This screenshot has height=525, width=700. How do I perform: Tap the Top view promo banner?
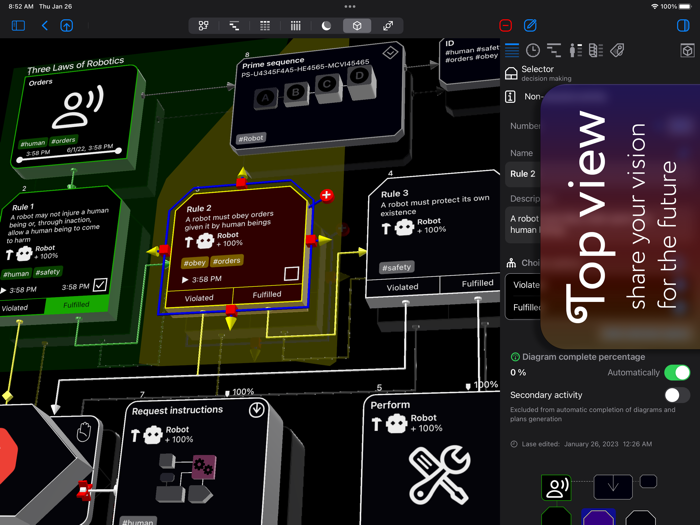click(x=621, y=216)
